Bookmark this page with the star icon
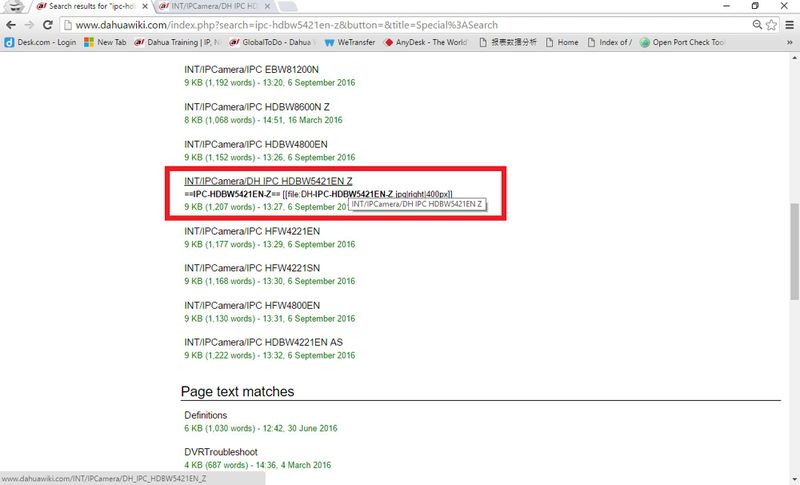This screenshot has width=800, height=485. pos(771,24)
